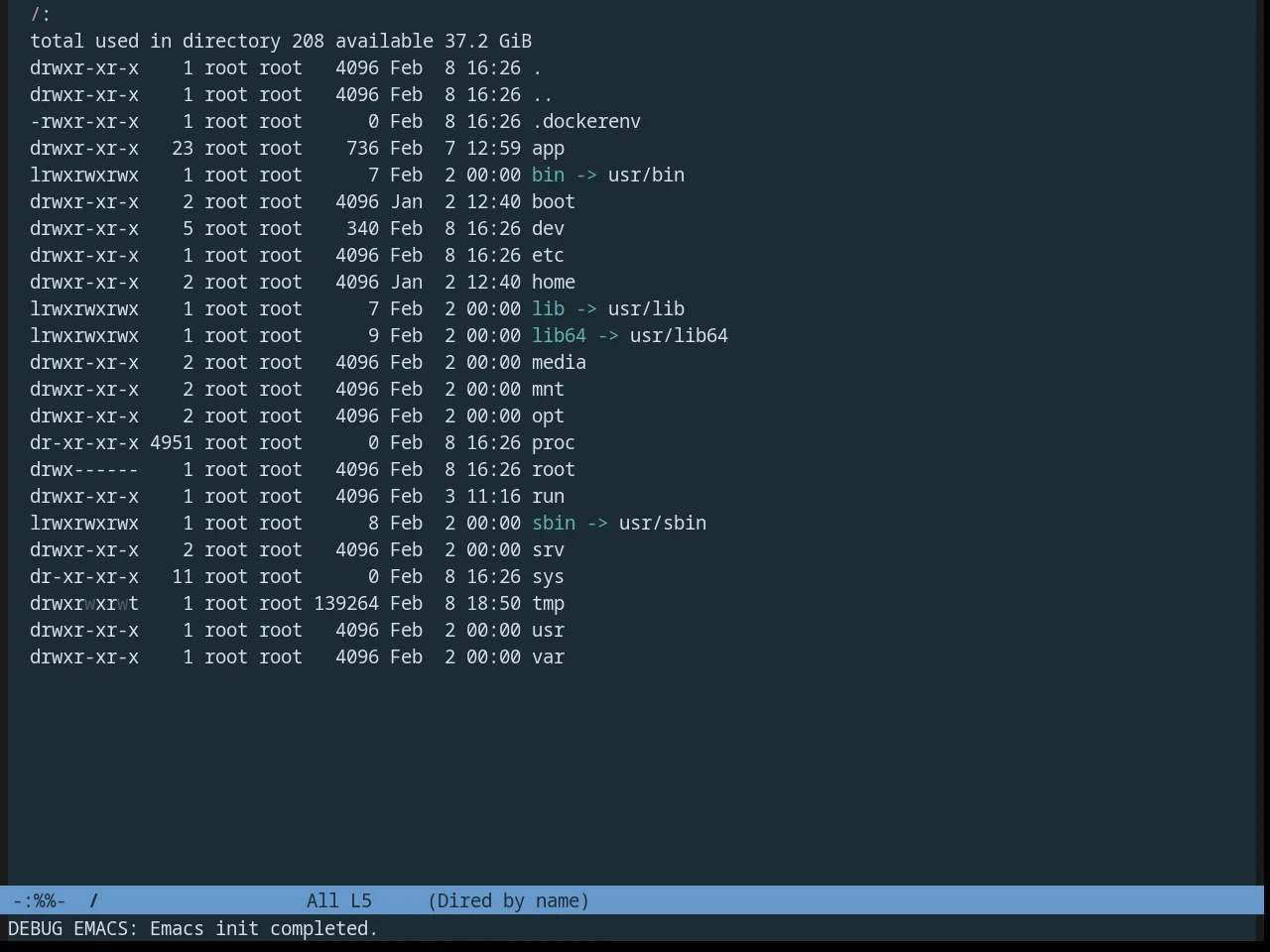Viewport: 1270px width, 952px height.
Task: Open the etc directory
Action: pos(548,256)
